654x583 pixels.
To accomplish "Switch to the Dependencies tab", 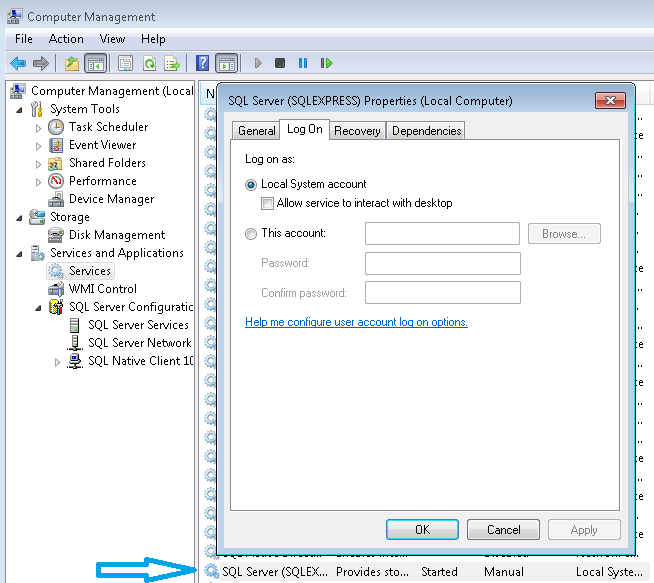I will pyautogui.click(x=426, y=131).
